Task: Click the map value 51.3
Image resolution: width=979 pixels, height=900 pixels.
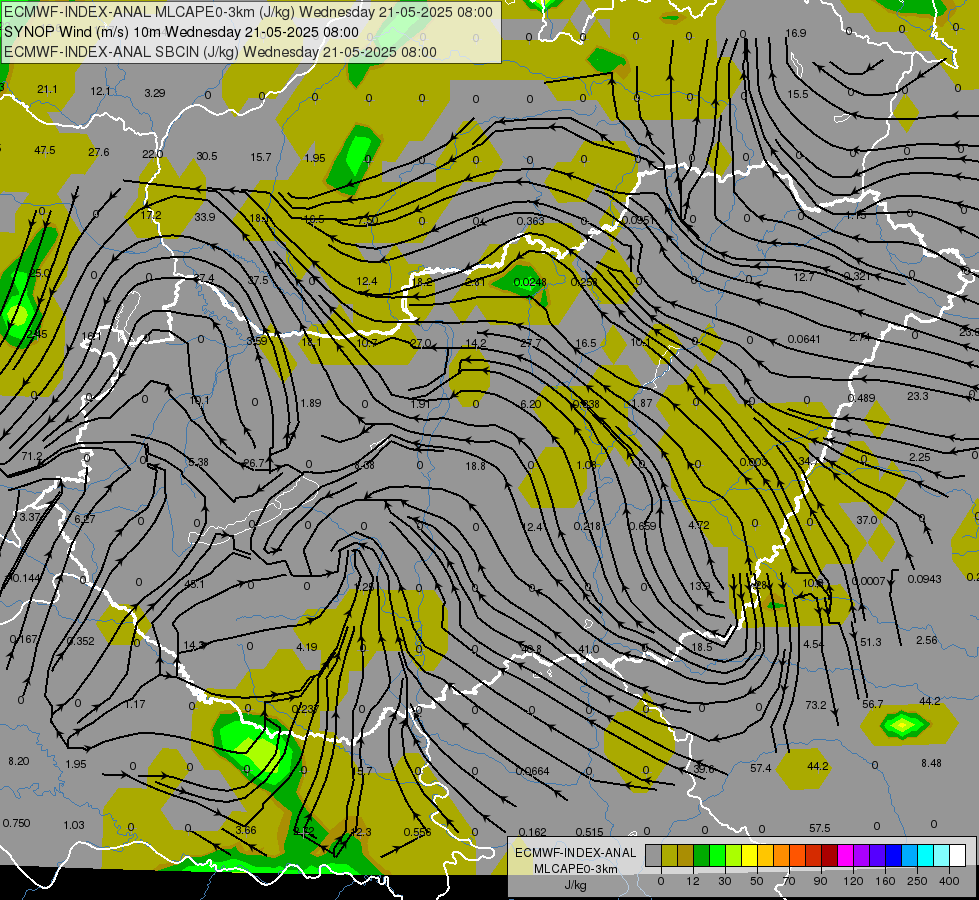Action: (871, 642)
